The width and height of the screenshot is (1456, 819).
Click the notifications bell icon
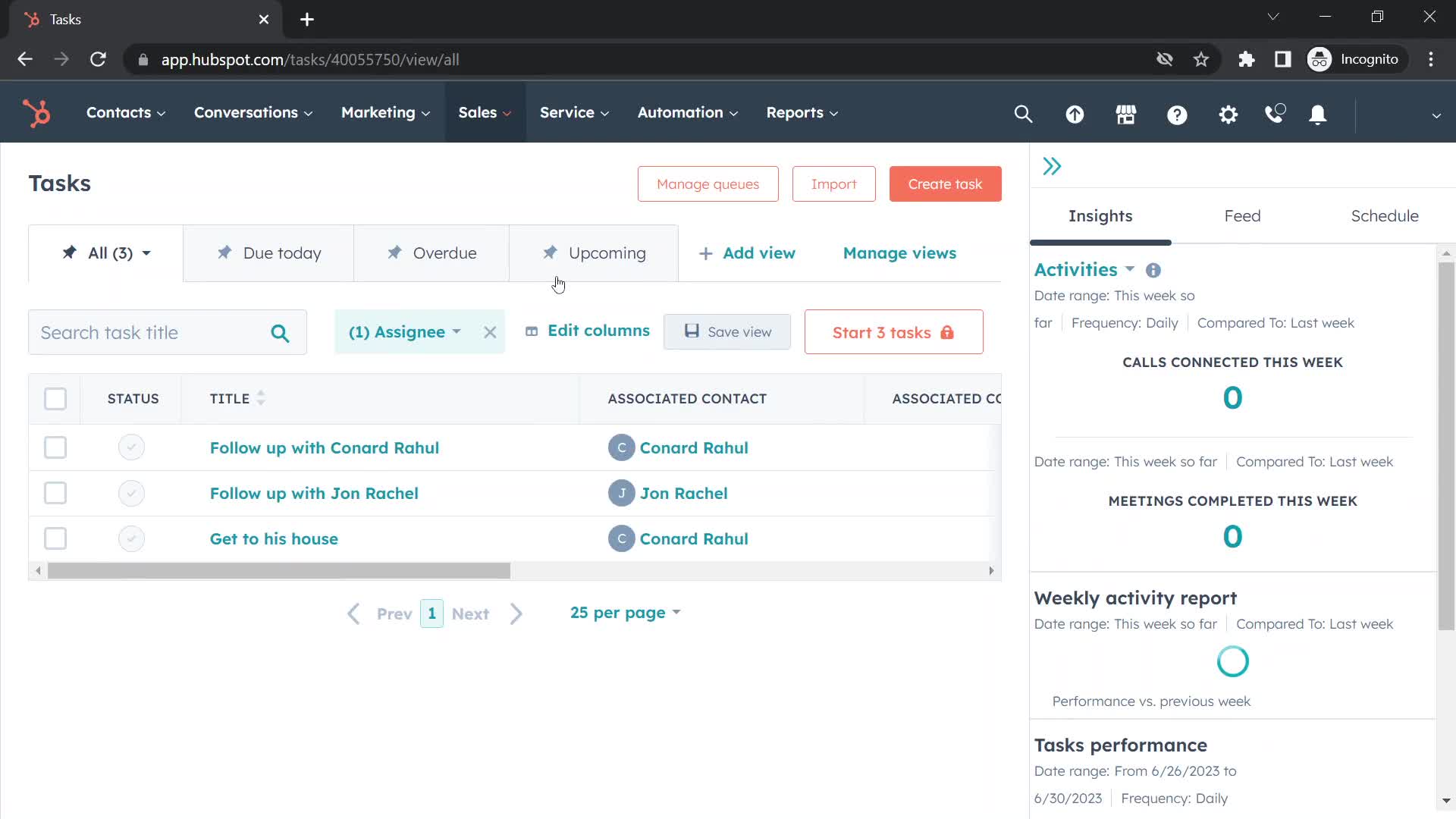click(x=1318, y=114)
